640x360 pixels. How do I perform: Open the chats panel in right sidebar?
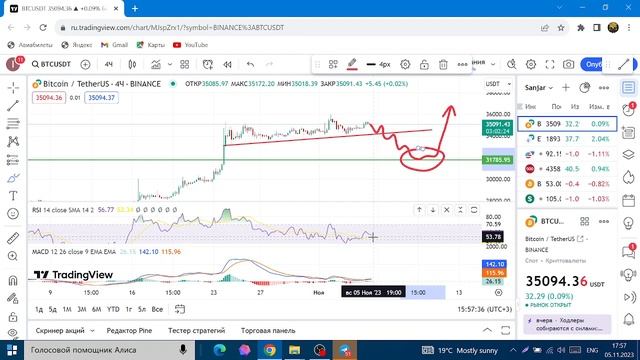coord(629,251)
